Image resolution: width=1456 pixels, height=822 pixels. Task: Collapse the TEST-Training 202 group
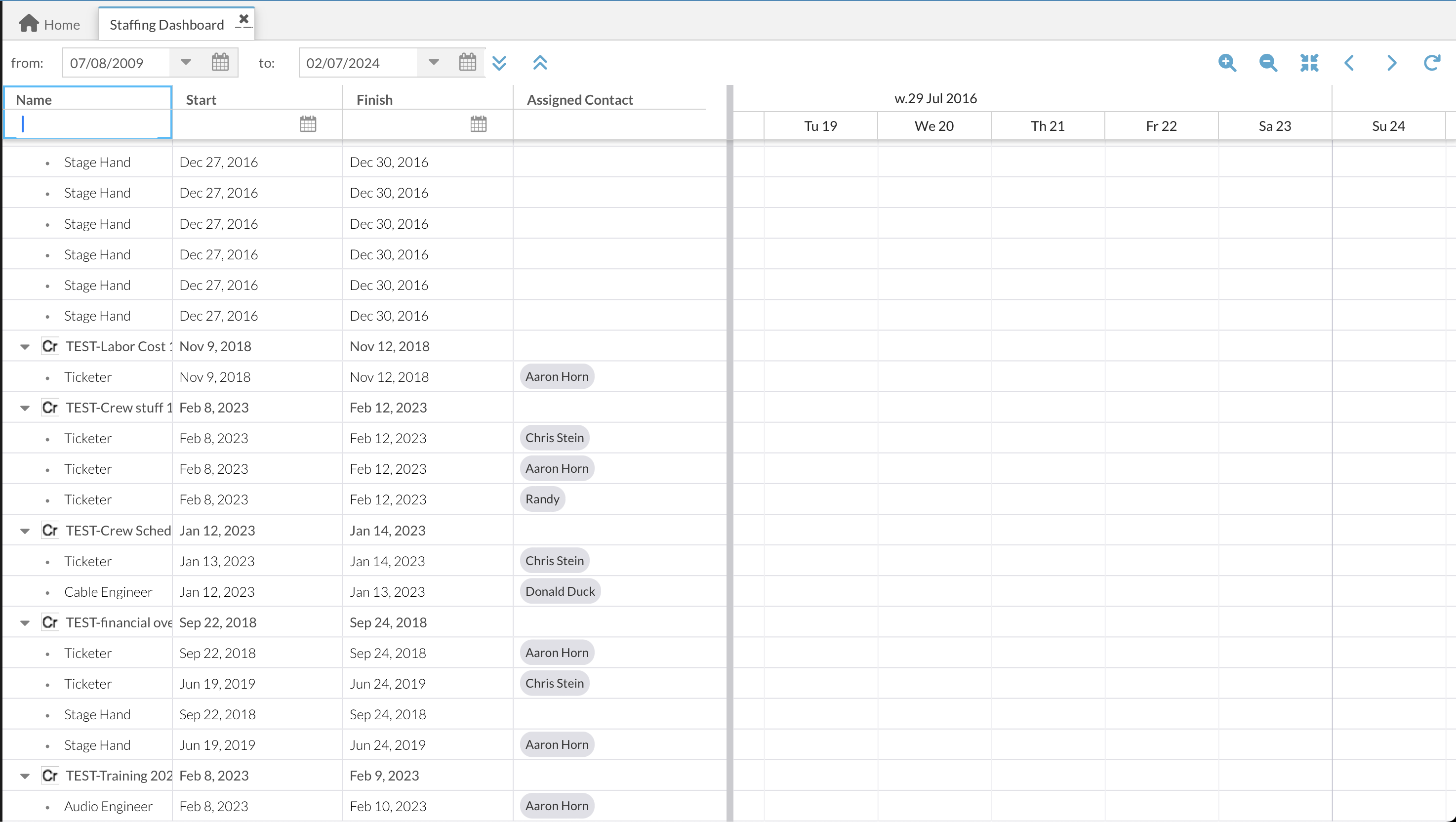click(x=25, y=776)
